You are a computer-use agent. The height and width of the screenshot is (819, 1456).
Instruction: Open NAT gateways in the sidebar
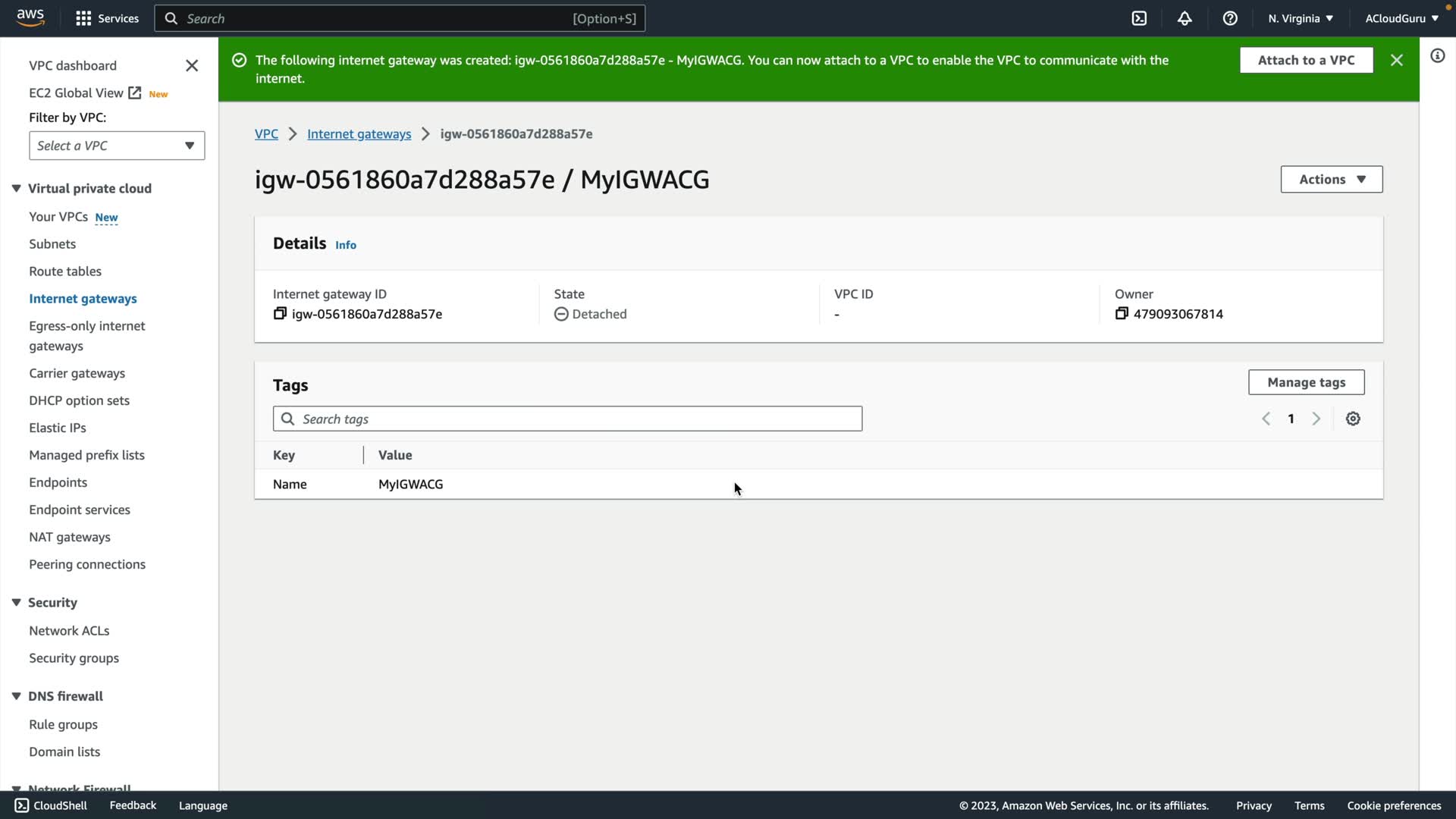[70, 537]
